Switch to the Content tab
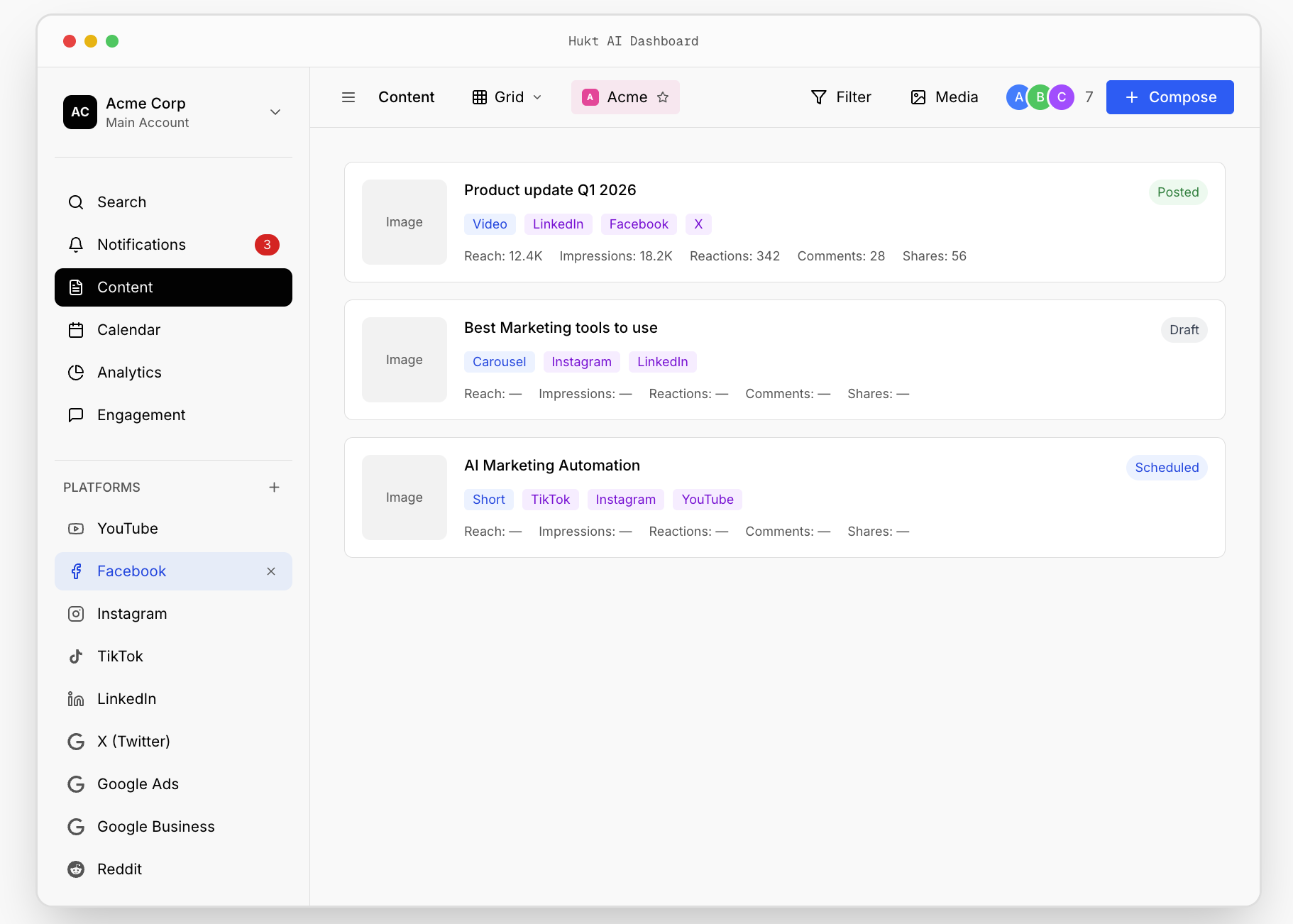The width and height of the screenshot is (1293, 924). coord(406,97)
